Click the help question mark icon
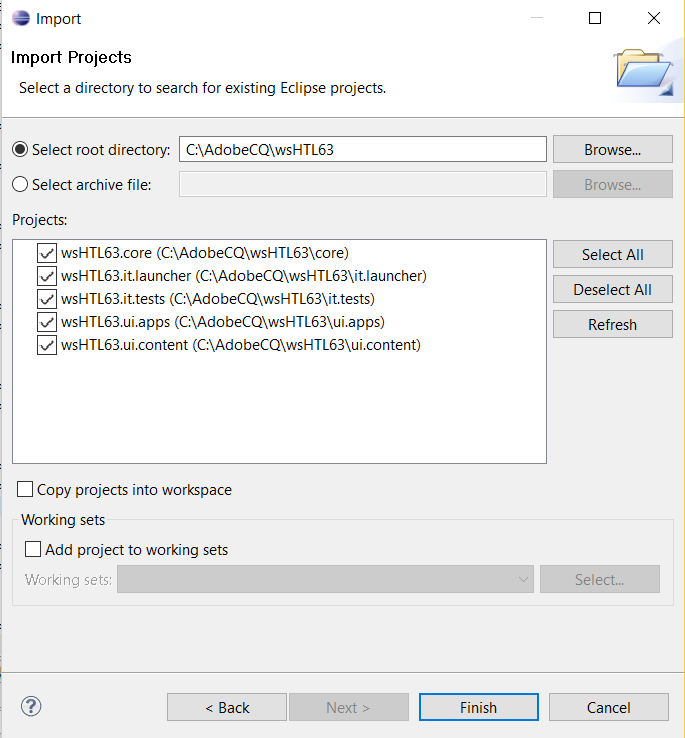The width and height of the screenshot is (685, 738). (x=31, y=706)
